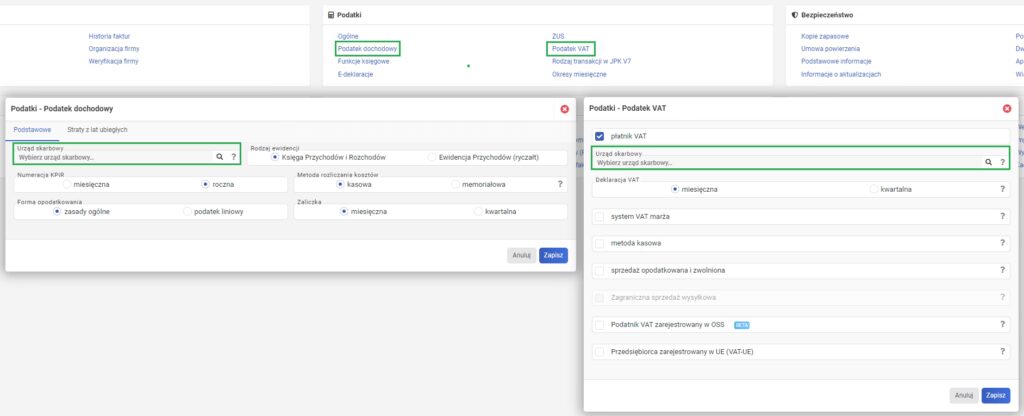Click search icon in VAT tax office field
Image resolution: width=1024 pixels, height=416 pixels.
pos(989,161)
